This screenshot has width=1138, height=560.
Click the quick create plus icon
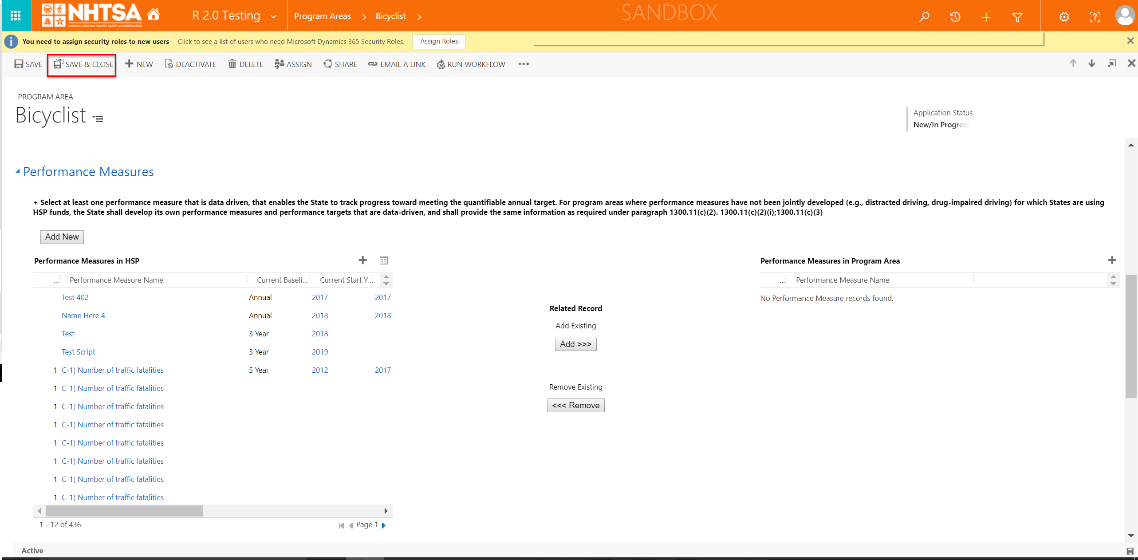986,17
